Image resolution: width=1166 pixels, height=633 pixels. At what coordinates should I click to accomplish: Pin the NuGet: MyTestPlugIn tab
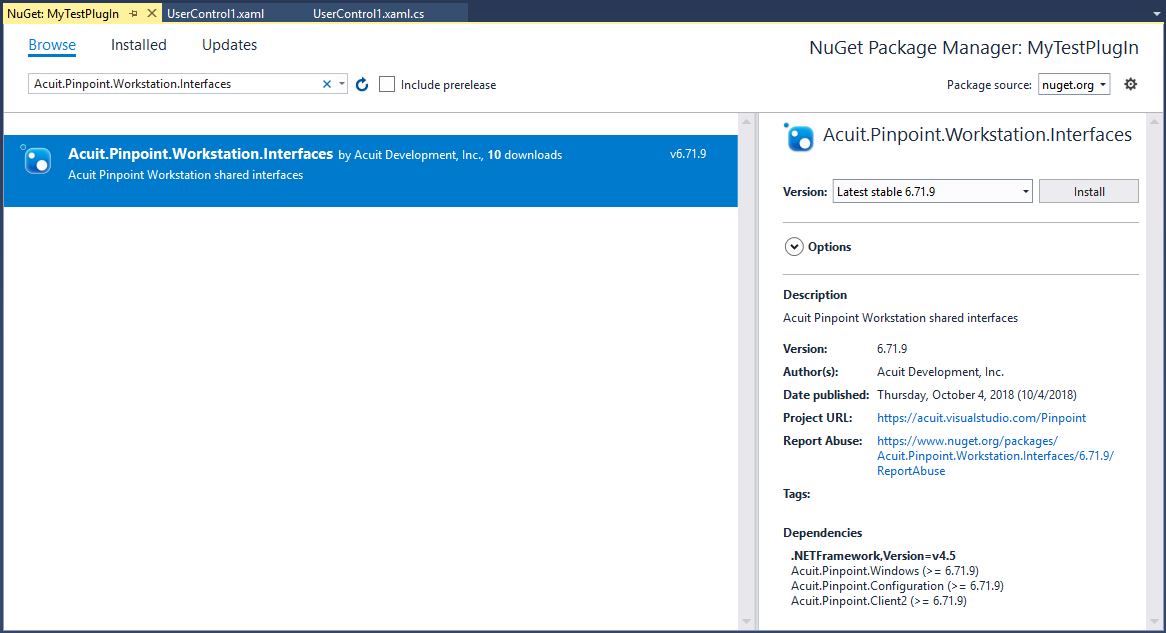(x=134, y=13)
